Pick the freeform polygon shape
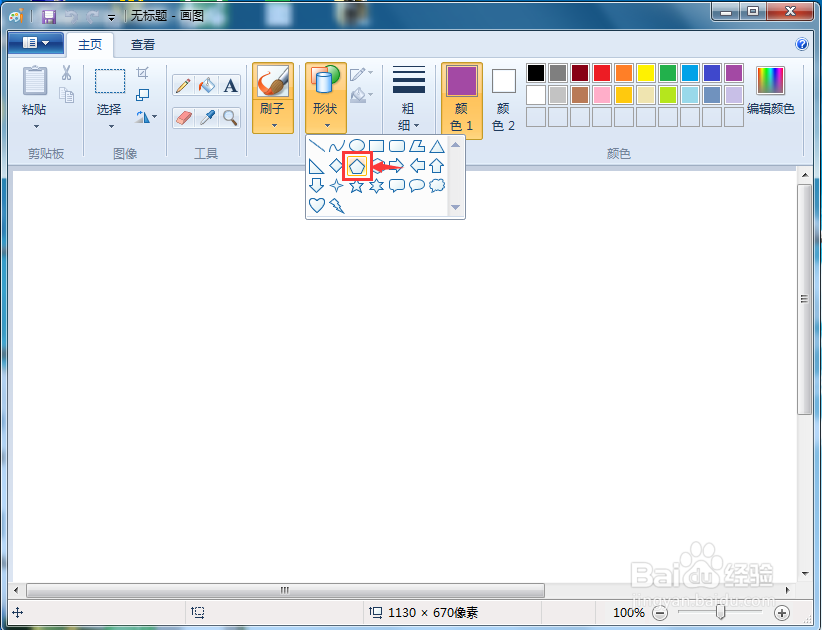Screen dimensions: 822x630 click(x=417, y=146)
